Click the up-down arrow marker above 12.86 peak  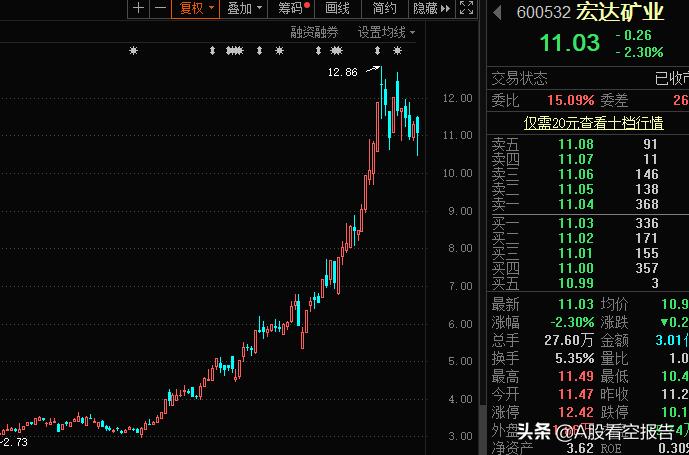click(377, 51)
